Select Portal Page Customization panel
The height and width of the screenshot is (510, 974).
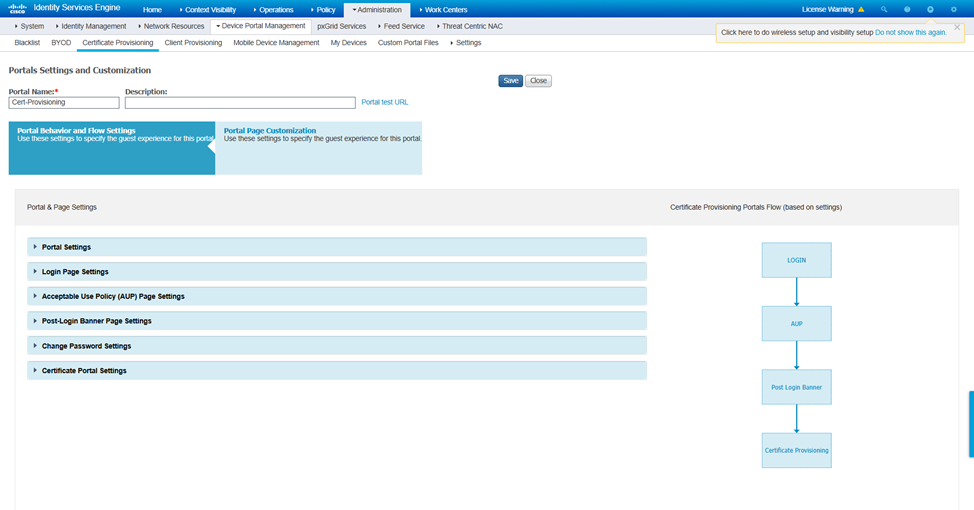tap(319, 148)
